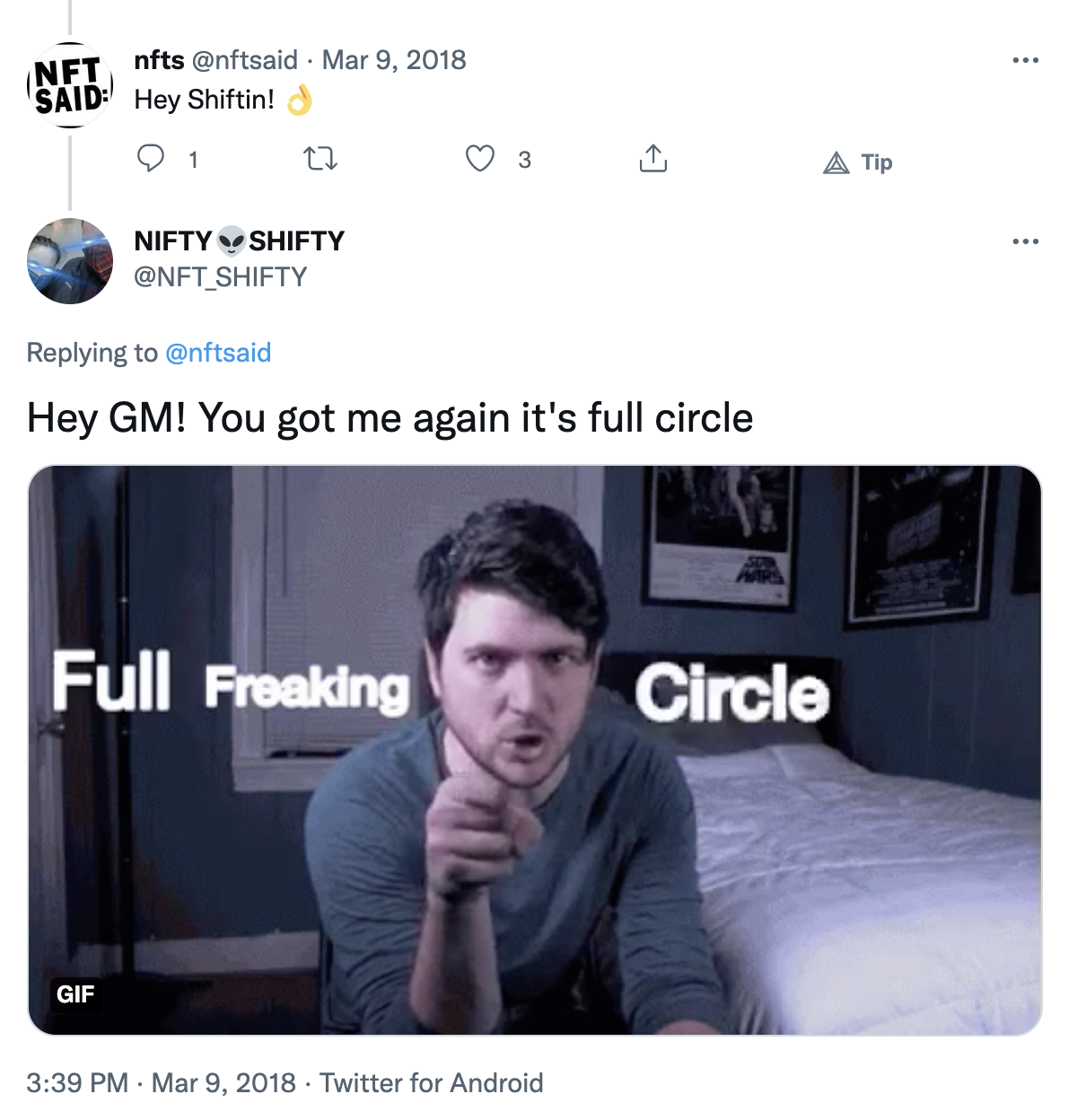Image resolution: width=1068 pixels, height=1120 pixels.
Task: Click @nftsaid in the replying-to line
Action: 218,353
